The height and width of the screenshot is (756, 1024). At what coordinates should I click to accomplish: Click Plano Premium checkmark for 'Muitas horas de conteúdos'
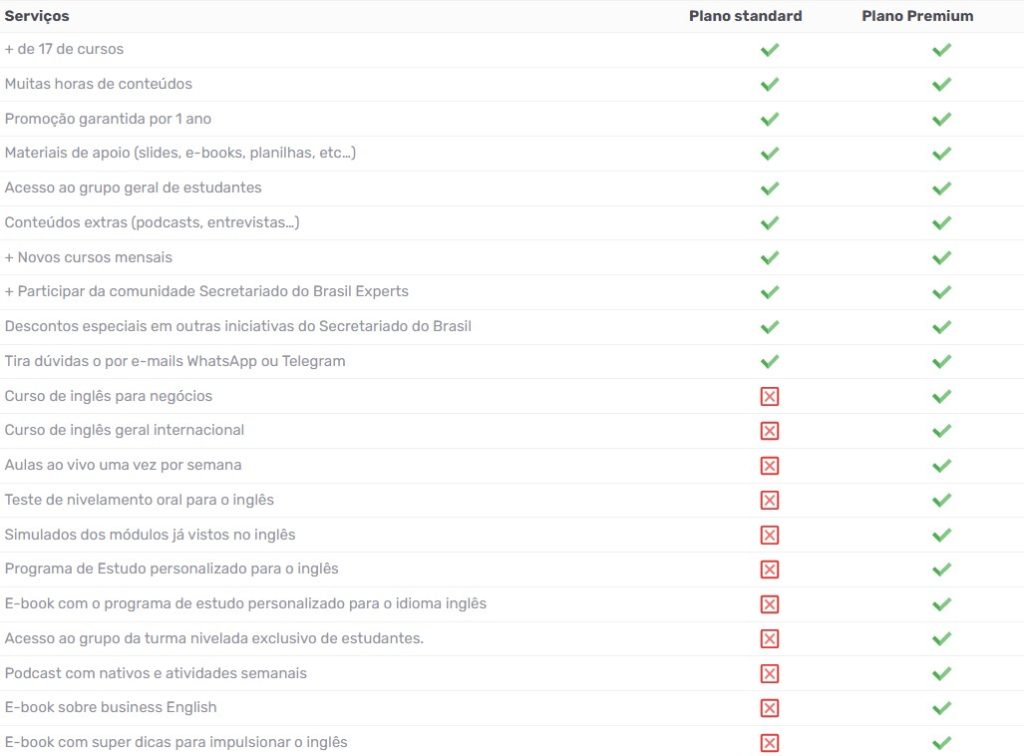[x=941, y=84]
